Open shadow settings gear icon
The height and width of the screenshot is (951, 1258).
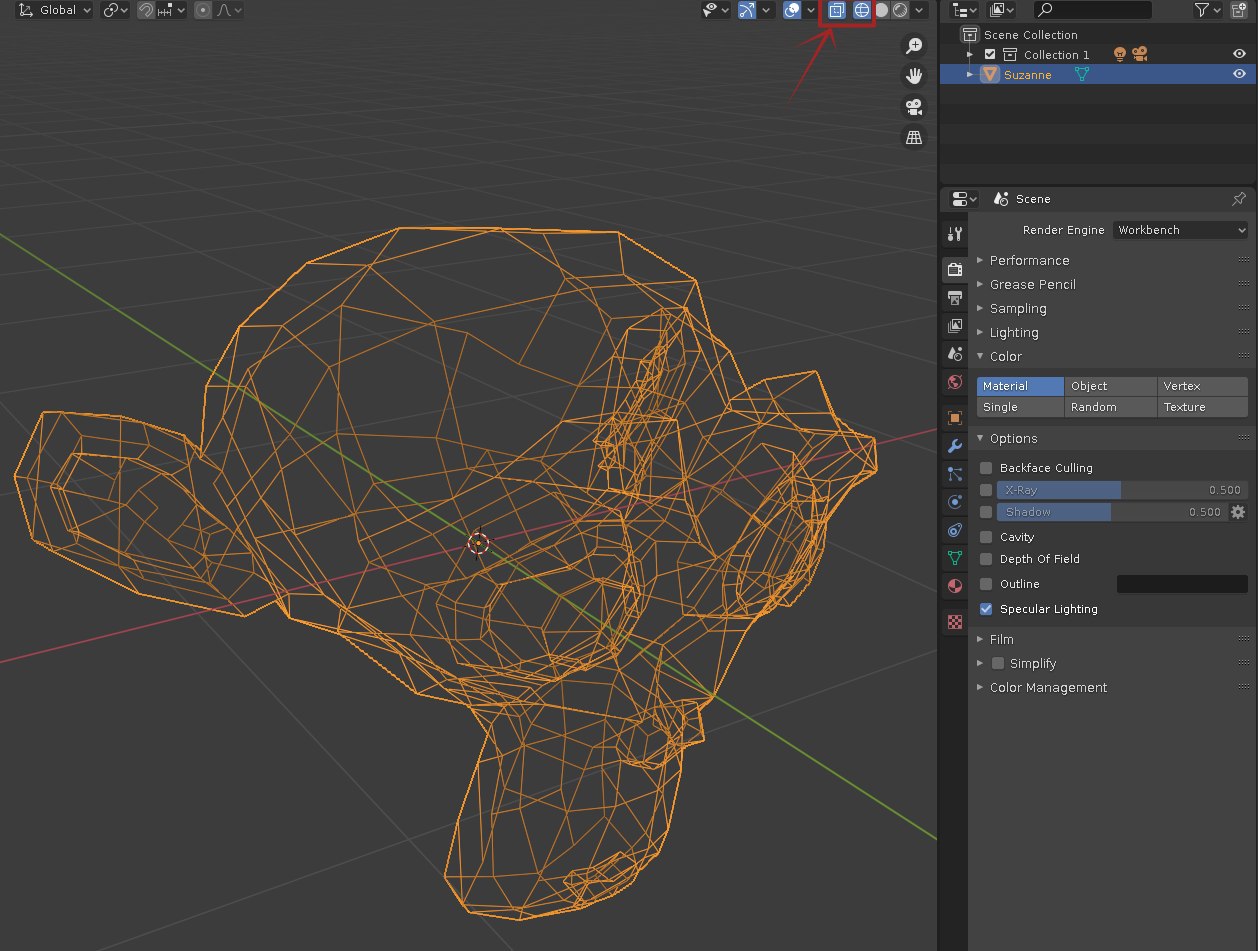coord(1237,512)
